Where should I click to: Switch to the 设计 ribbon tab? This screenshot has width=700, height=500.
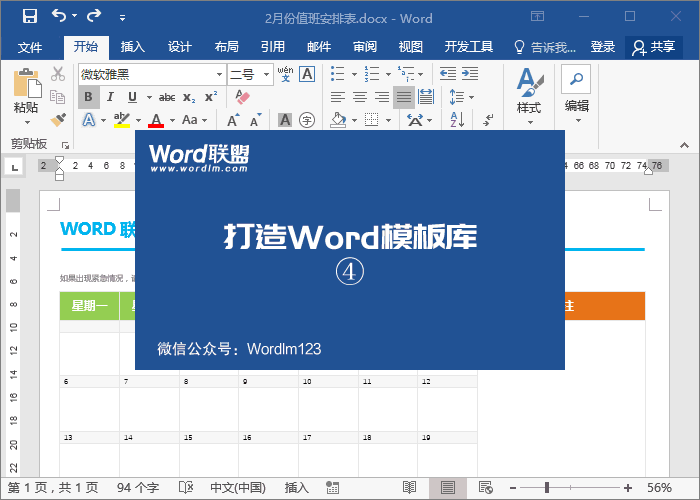coord(179,46)
